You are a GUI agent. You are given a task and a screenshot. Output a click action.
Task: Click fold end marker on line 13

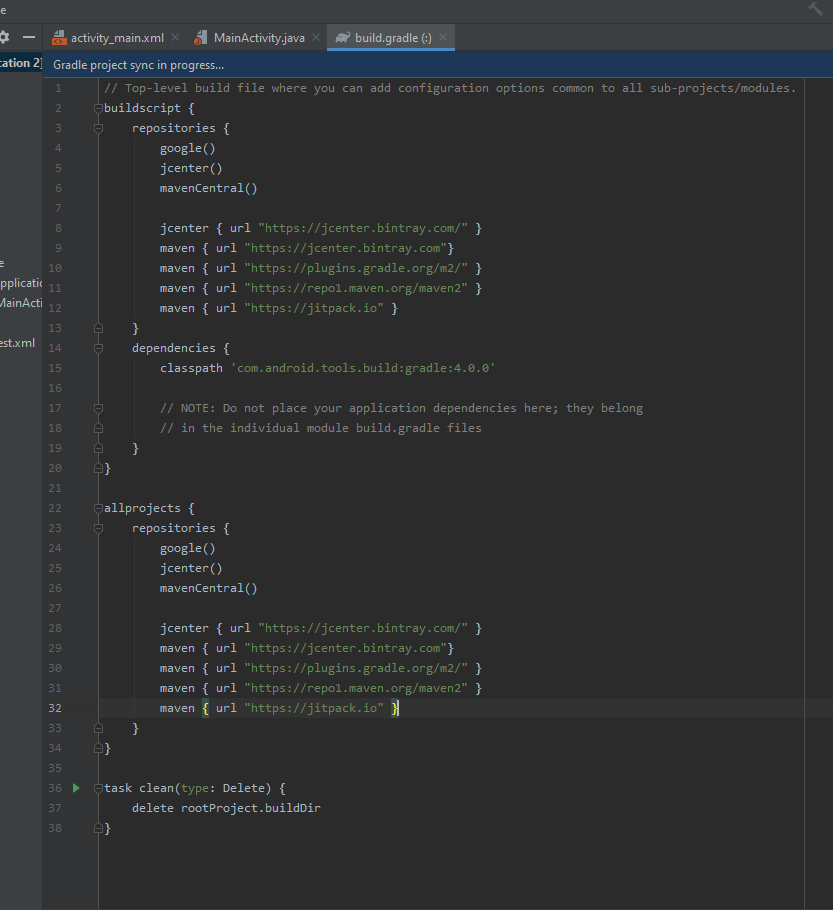98,328
